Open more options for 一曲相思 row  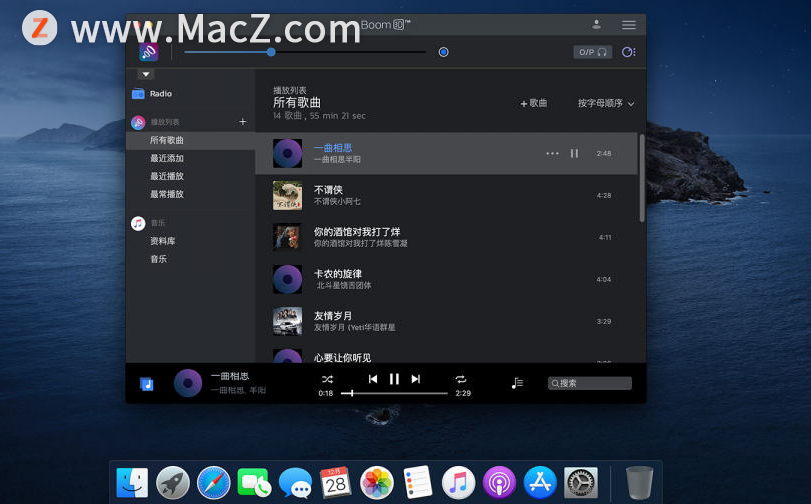552,153
